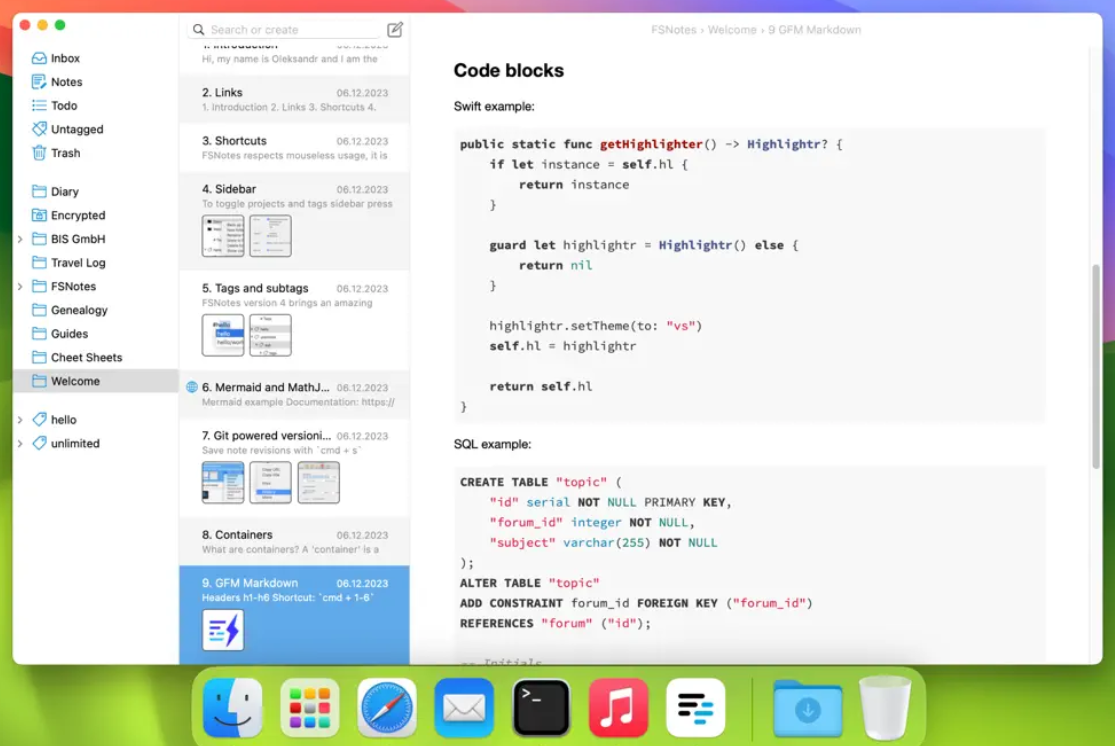The width and height of the screenshot is (1115, 746).
Task: Show Untagged notes via its icon
Action: pos(39,129)
